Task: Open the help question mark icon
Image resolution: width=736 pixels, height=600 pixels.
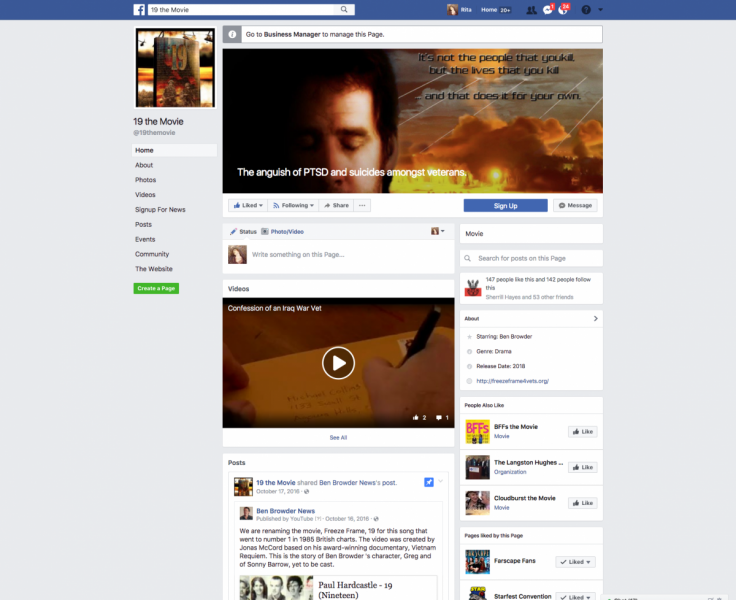Action: tap(586, 10)
